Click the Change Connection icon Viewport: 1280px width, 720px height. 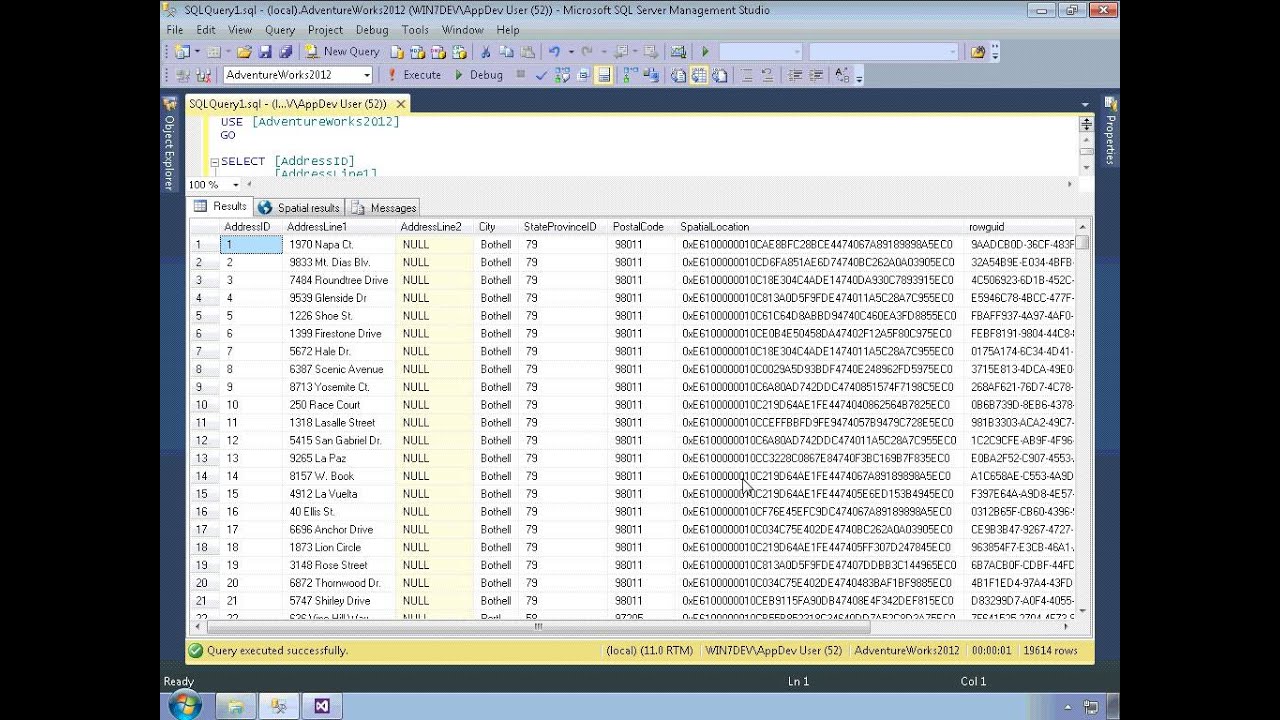click(x=203, y=75)
